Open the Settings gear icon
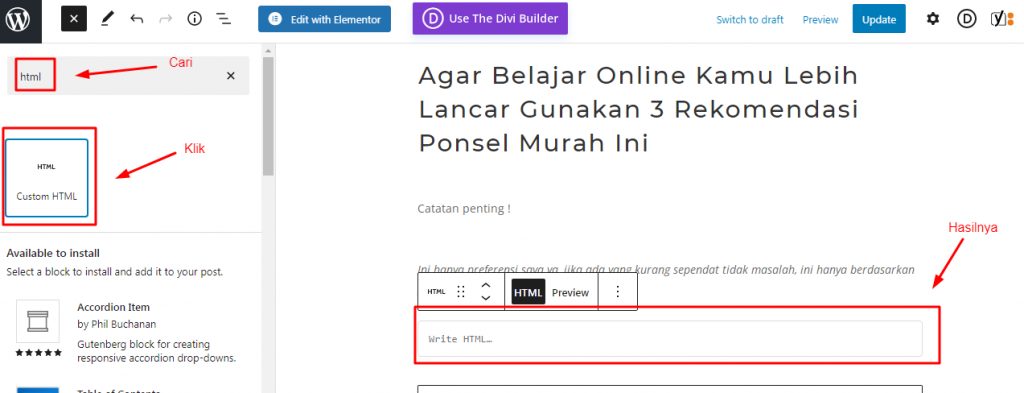1024x393 pixels. tap(933, 20)
